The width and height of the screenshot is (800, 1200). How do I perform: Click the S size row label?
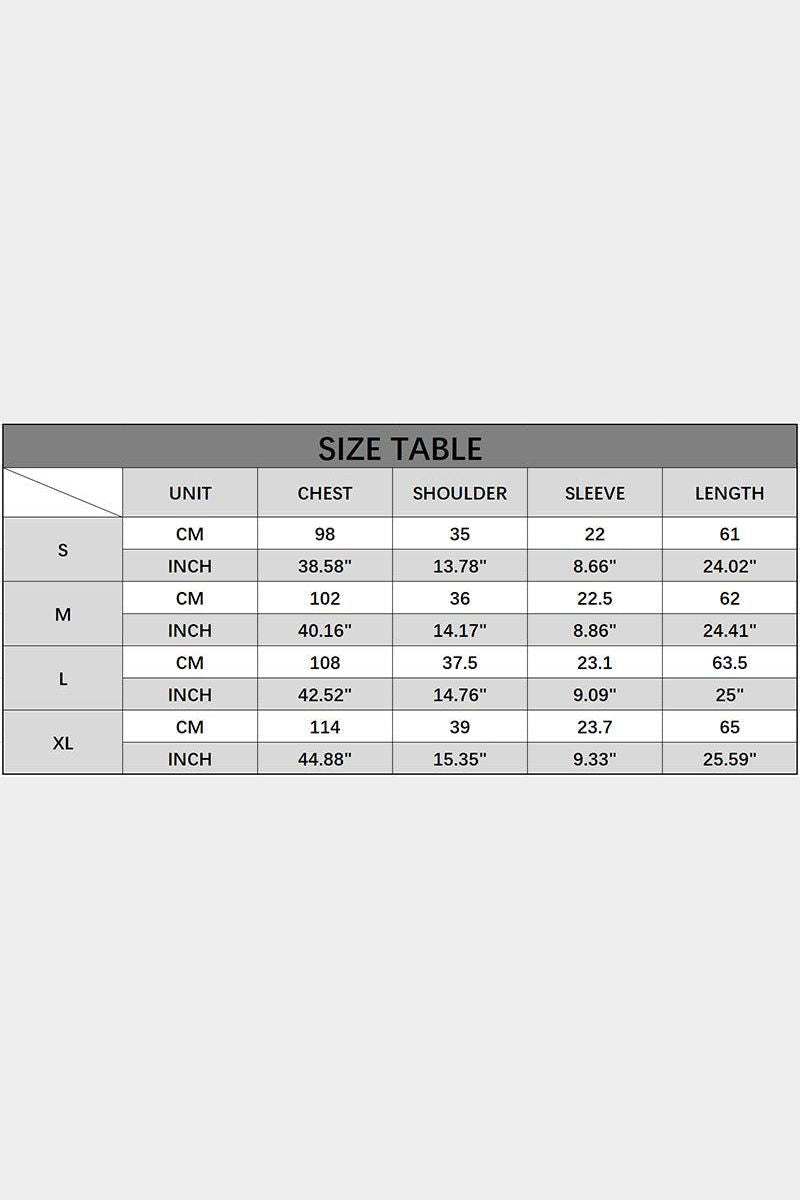pos(63,550)
